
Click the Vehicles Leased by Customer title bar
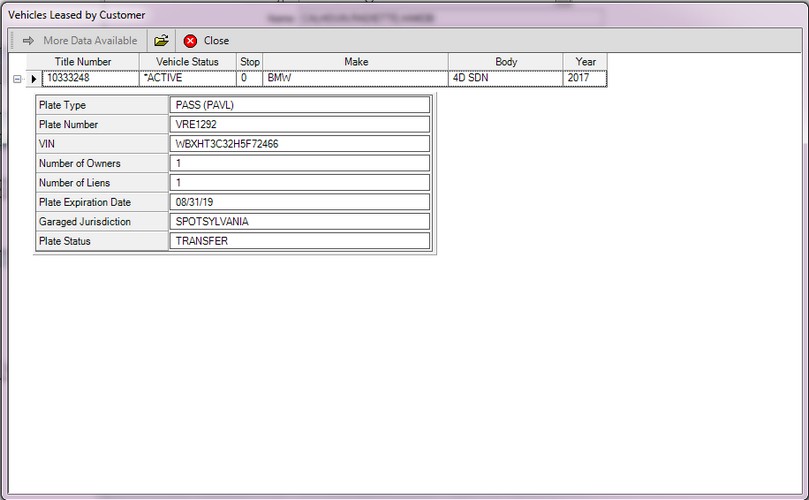(x=404, y=15)
